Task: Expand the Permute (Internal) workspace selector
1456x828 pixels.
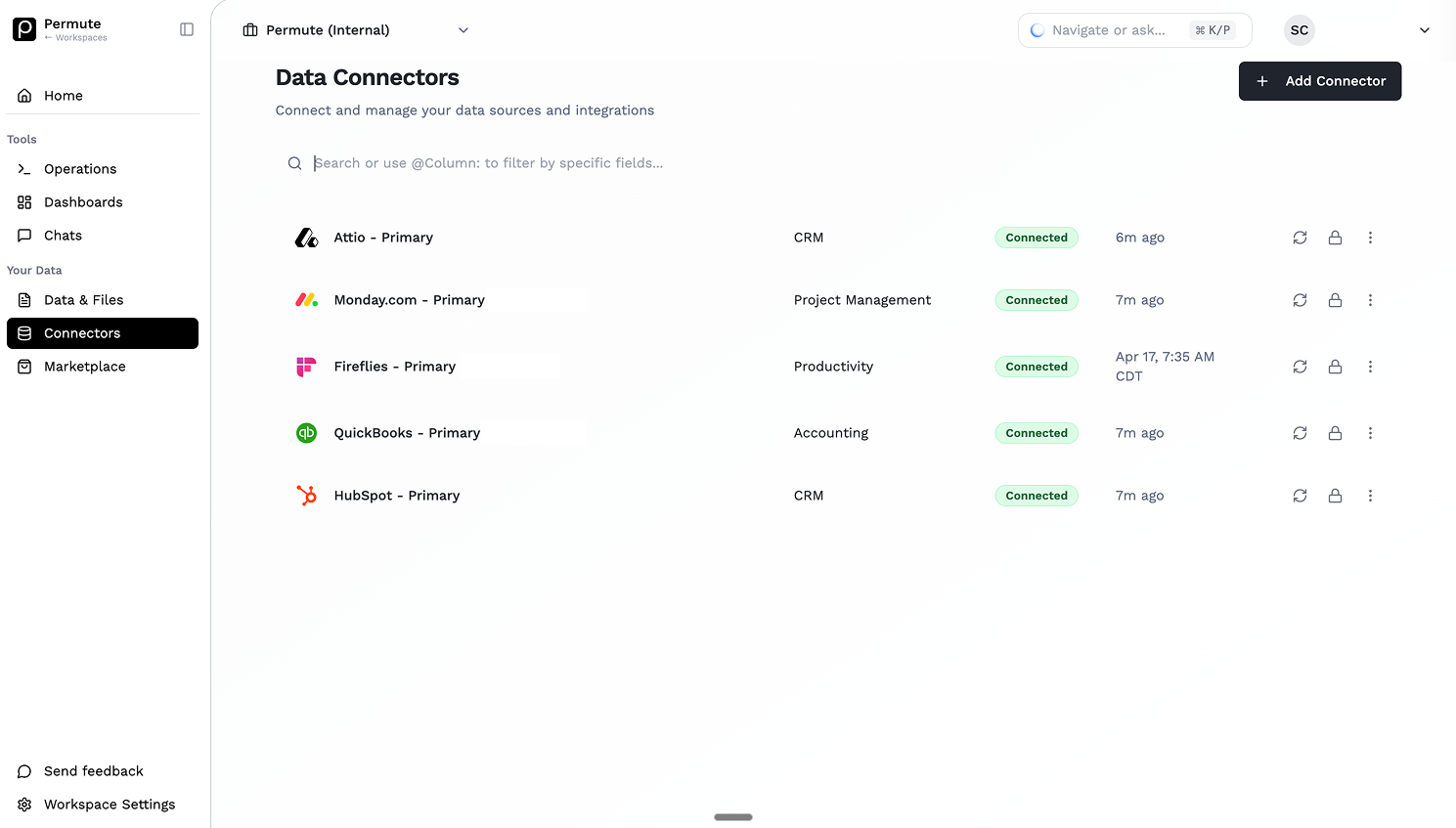Action: point(463,29)
